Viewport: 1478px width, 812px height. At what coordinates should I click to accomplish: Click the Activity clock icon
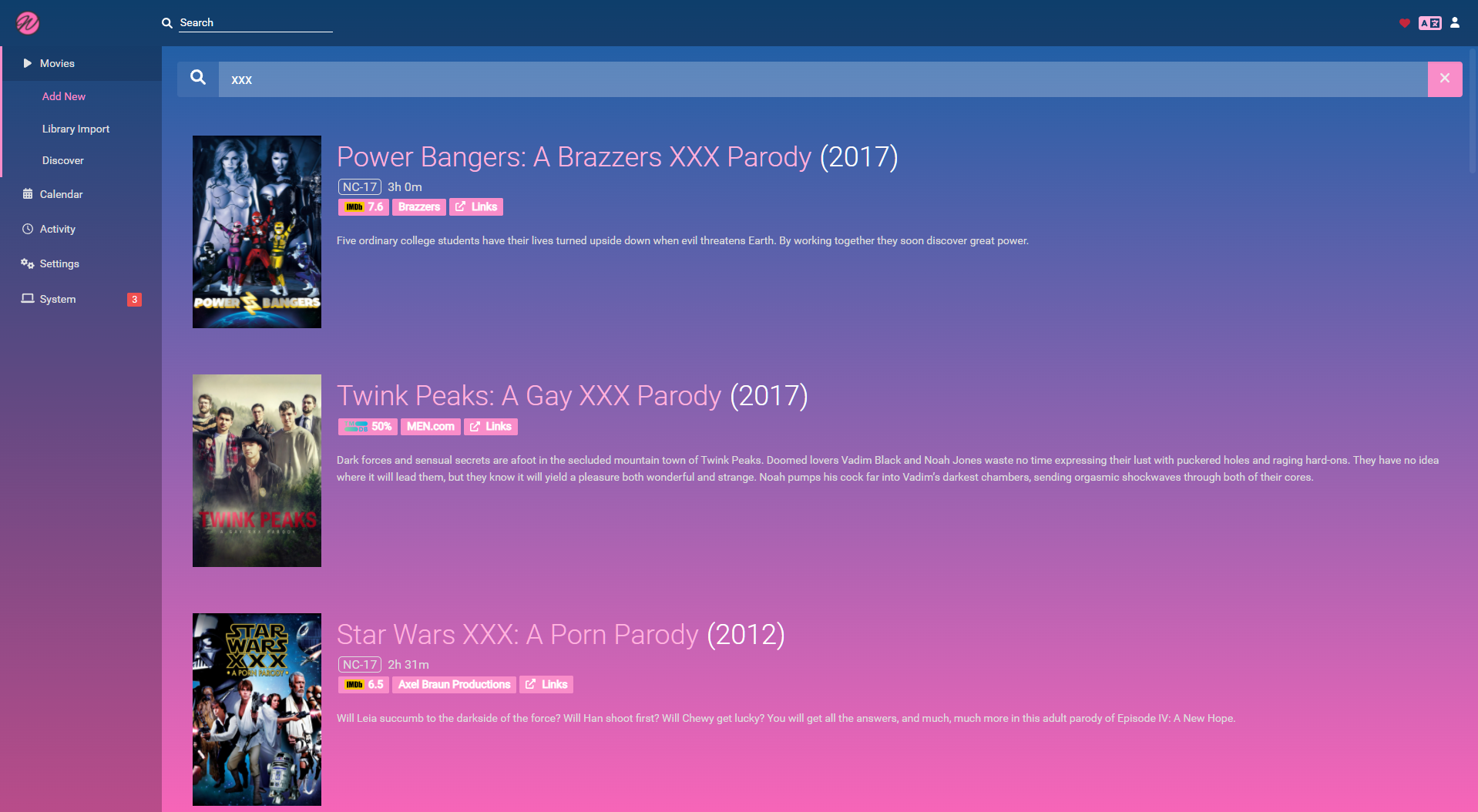28,229
